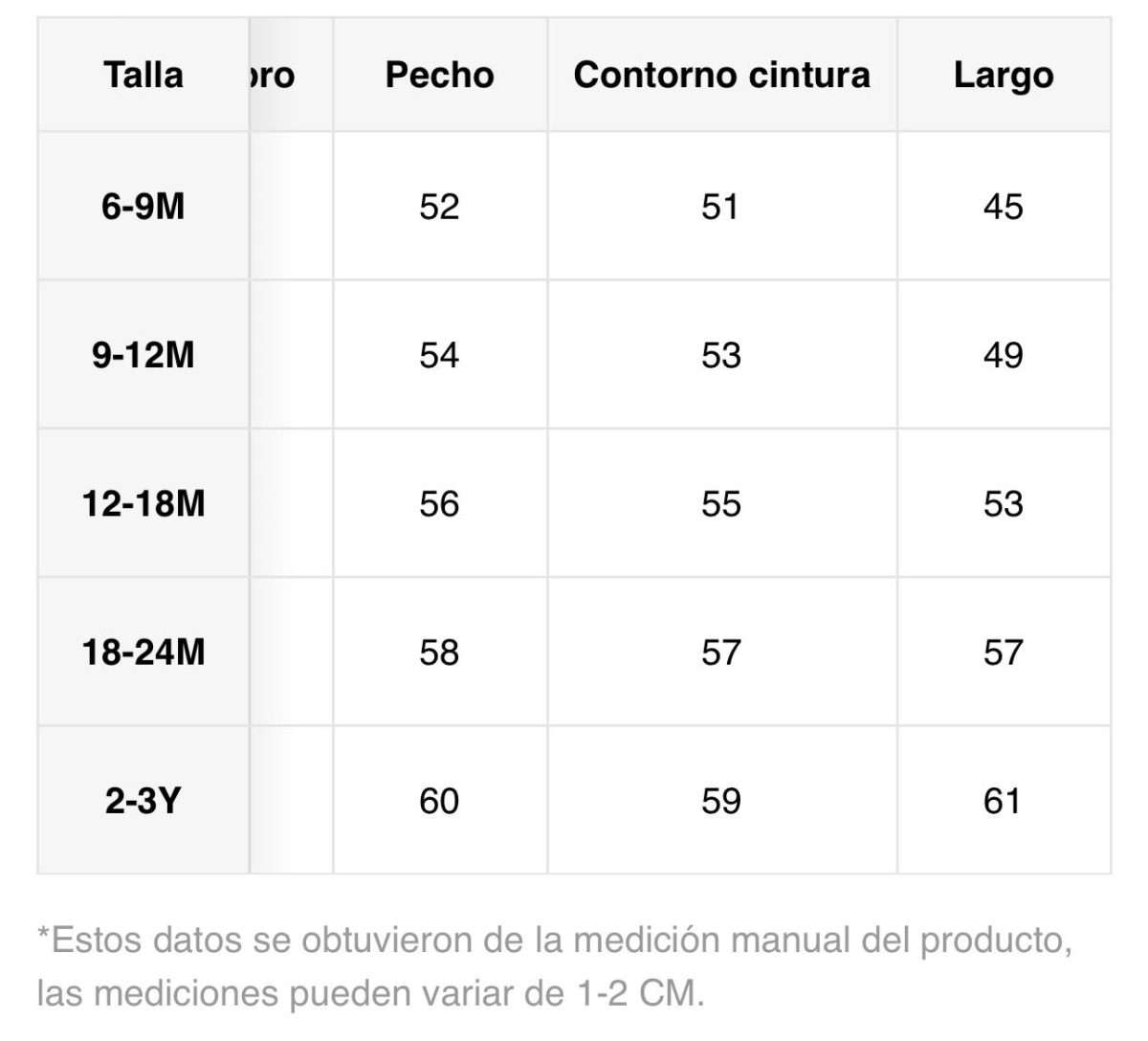Click Largo value 45 for 6-9M
This screenshot has height=1041, width=1148.
(x=1004, y=206)
